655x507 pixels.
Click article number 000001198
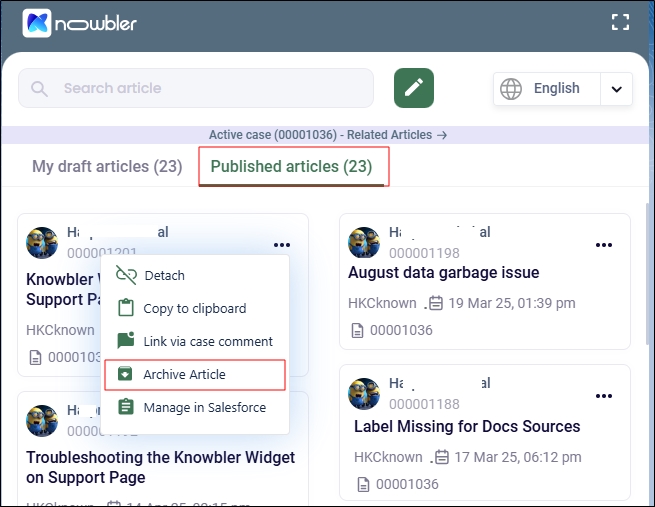[x=424, y=253]
